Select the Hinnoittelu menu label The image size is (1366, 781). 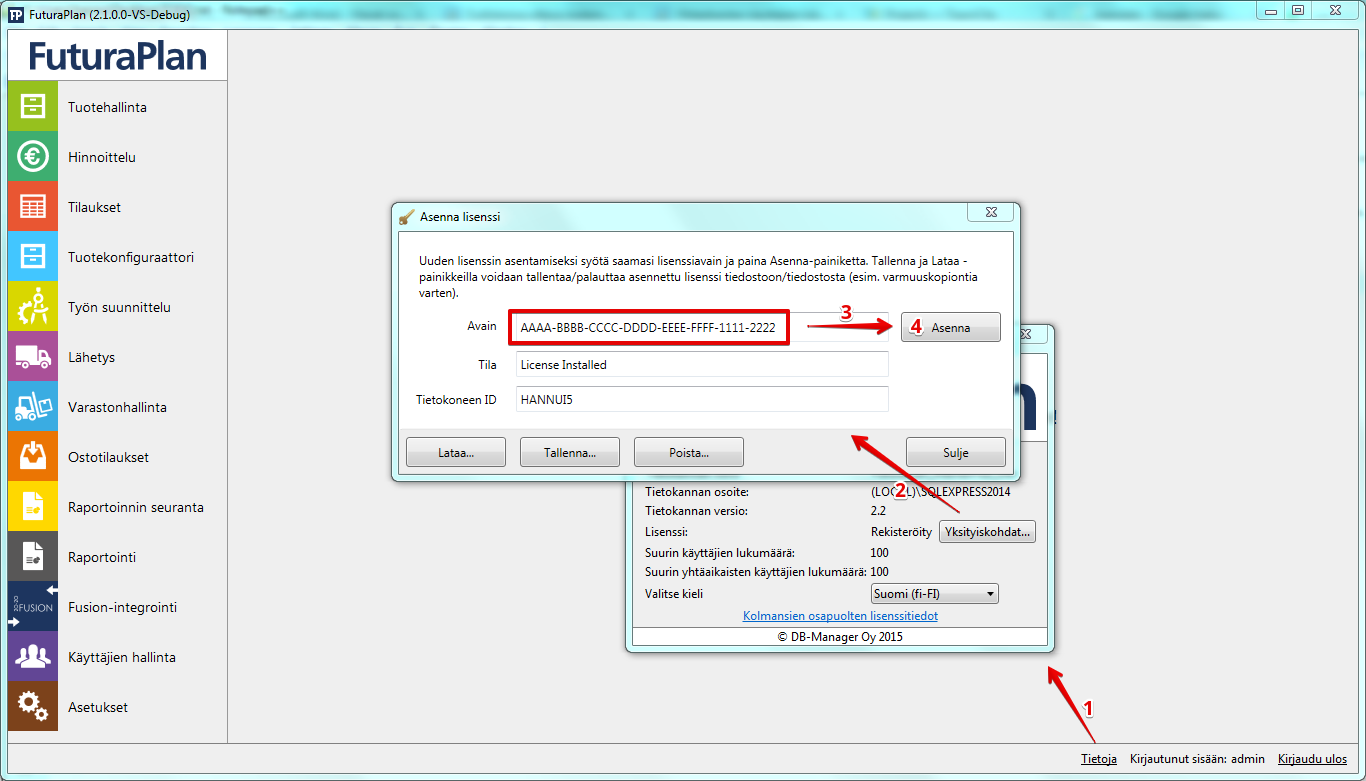click(x=102, y=157)
